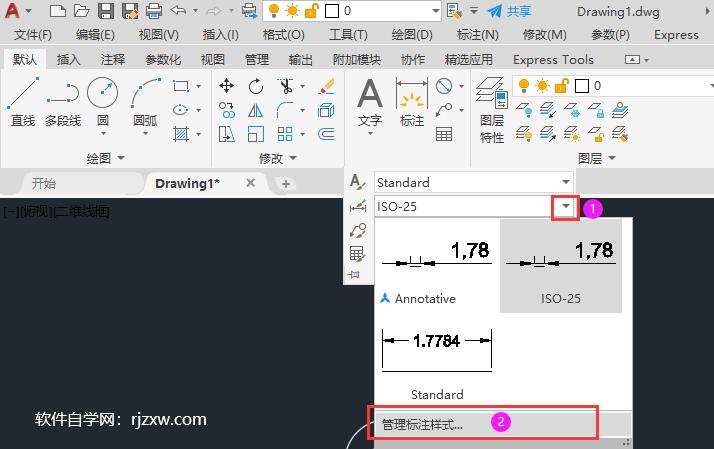Open the 标注(N) menu
Viewport: 714px width, 449px height.
(x=478, y=35)
